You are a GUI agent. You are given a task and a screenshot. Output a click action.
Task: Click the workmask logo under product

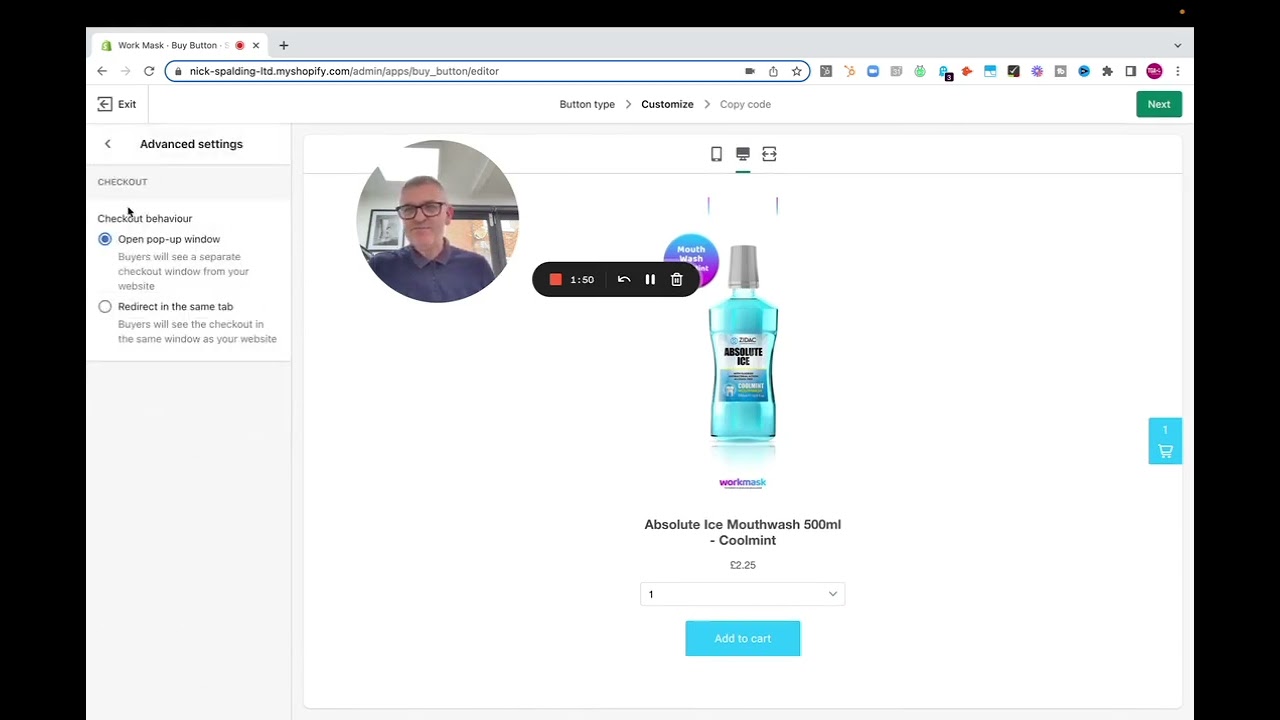click(x=743, y=482)
